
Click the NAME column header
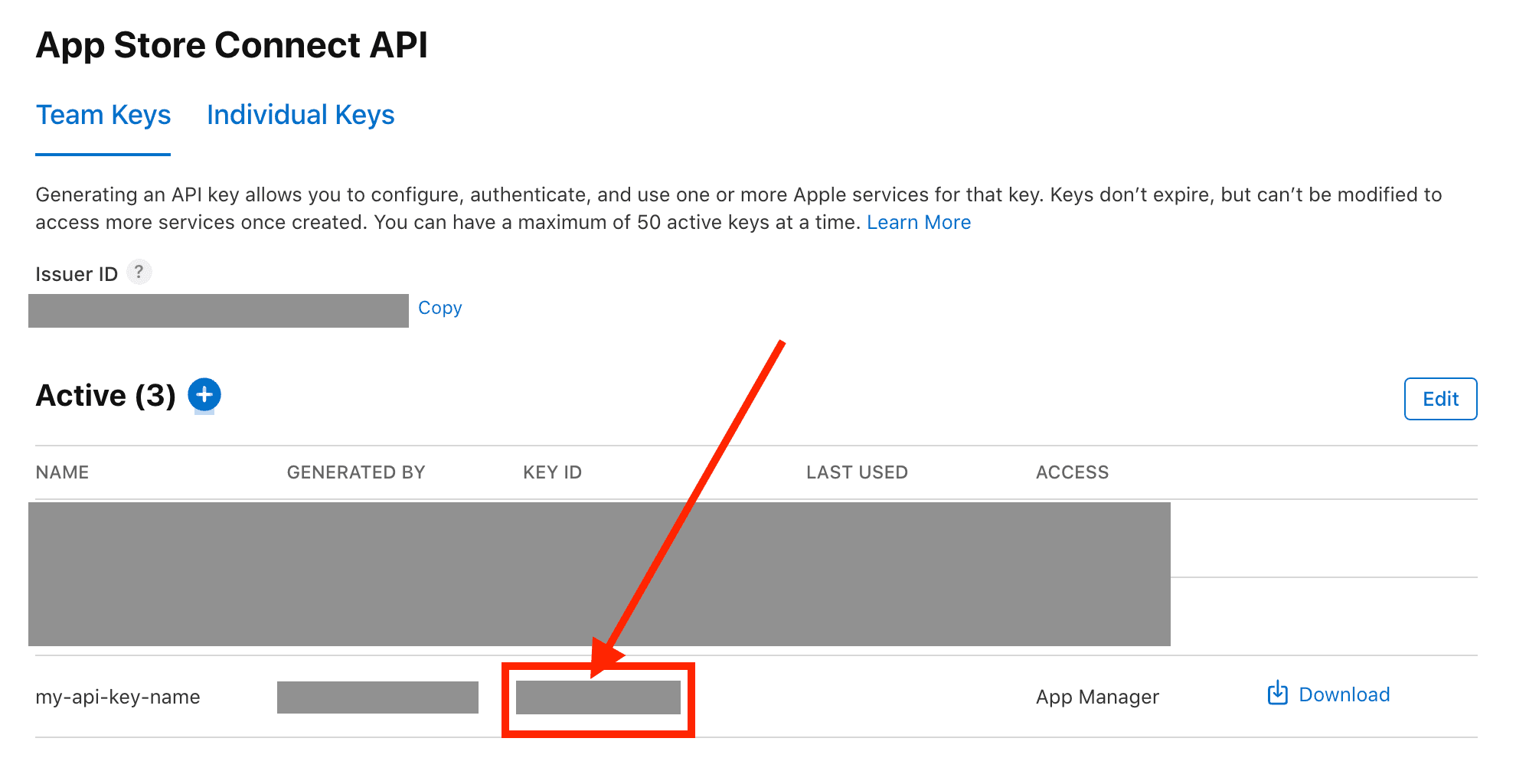[62, 472]
